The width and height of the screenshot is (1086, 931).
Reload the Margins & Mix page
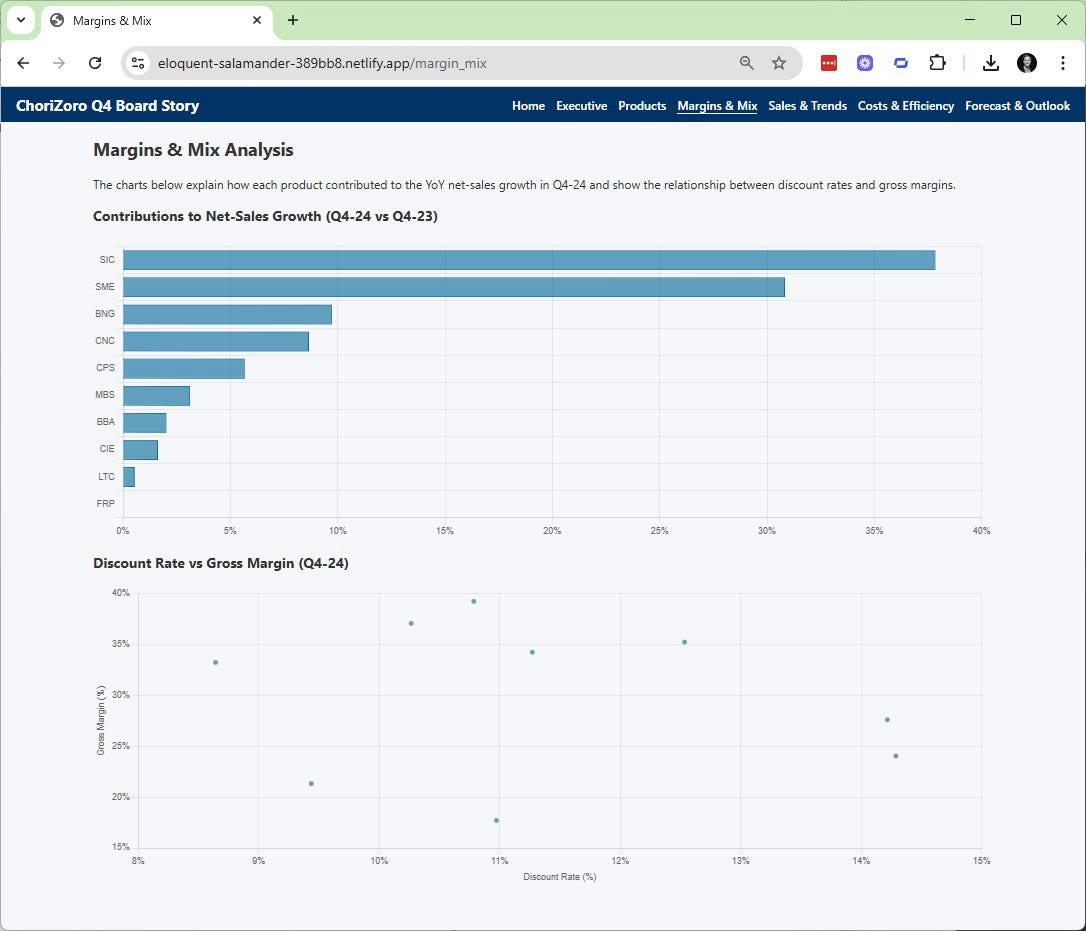[95, 63]
